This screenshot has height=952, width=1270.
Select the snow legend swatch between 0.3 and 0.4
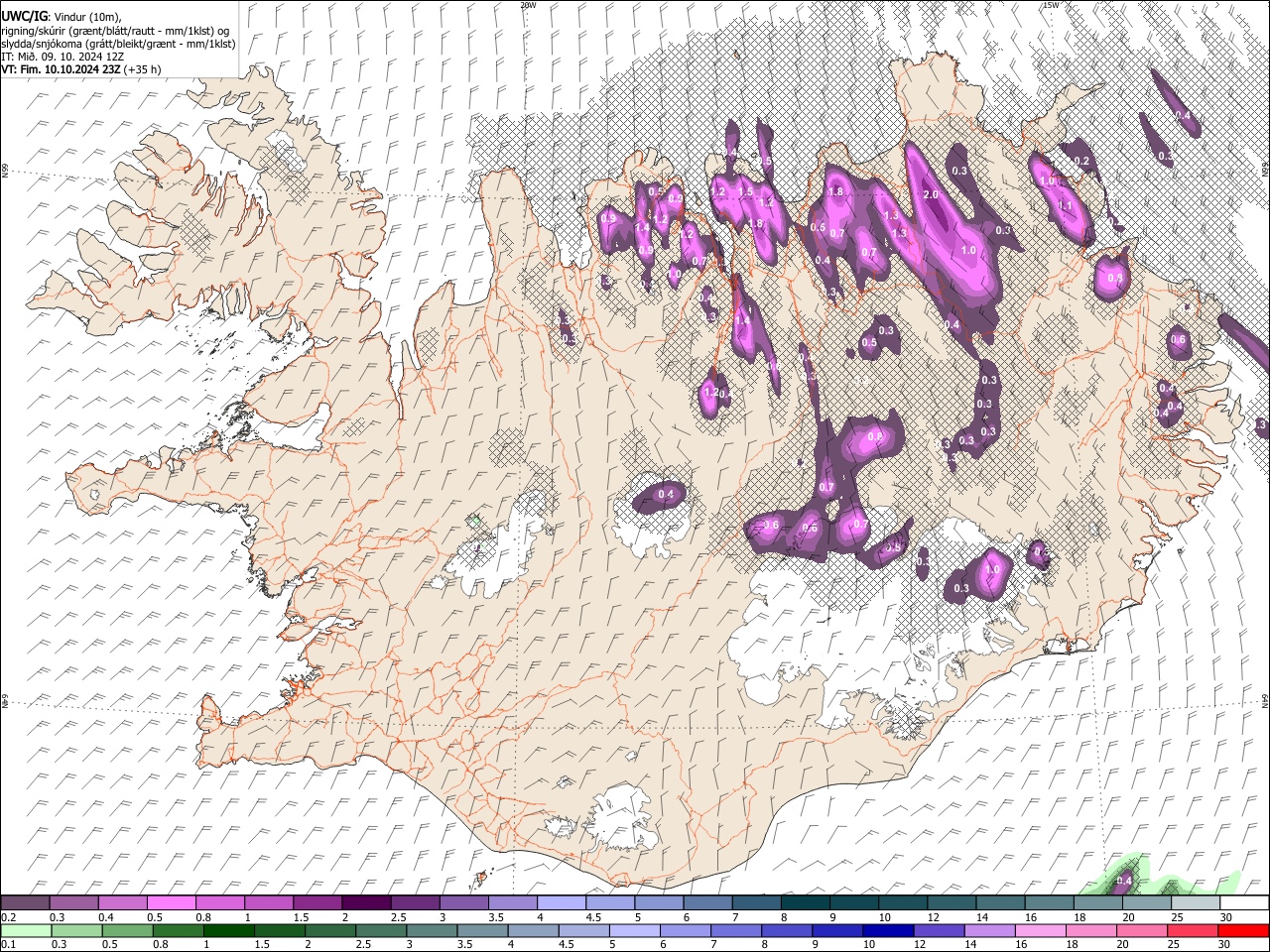[x=74, y=903]
